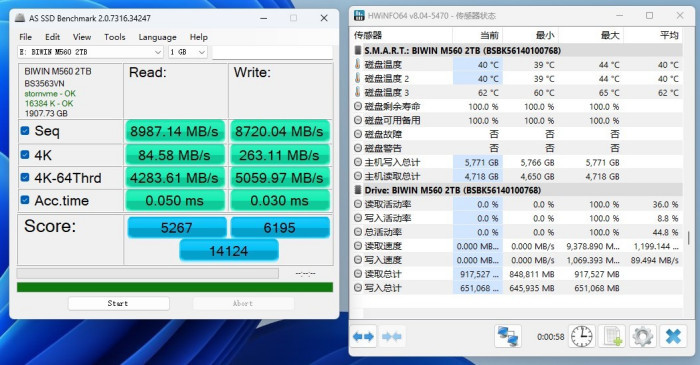
Task: Click the icon next to 磁盘剩余寿命
Action: point(358,107)
